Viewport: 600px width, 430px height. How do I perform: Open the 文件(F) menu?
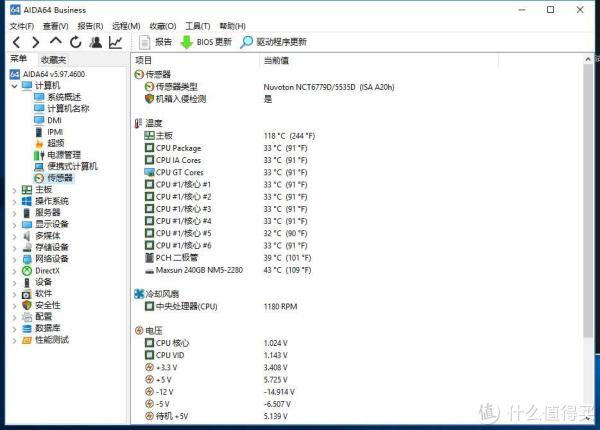22,26
